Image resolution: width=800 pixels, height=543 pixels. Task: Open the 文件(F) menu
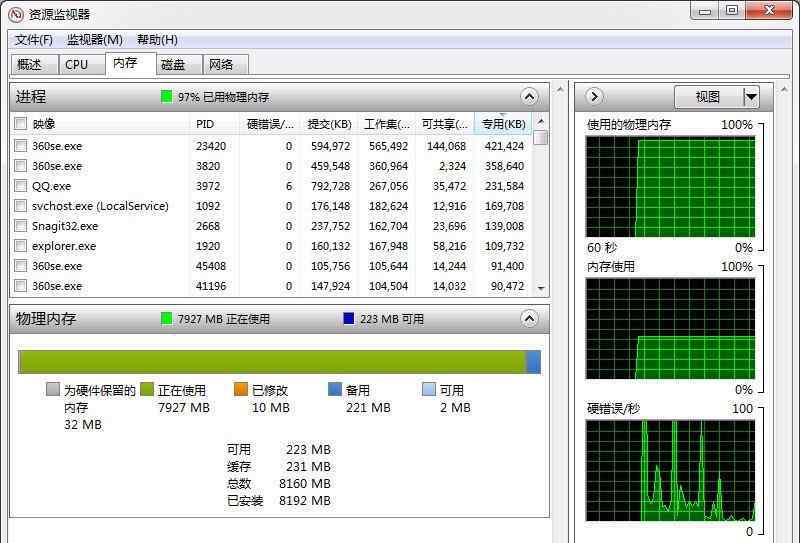coord(34,40)
